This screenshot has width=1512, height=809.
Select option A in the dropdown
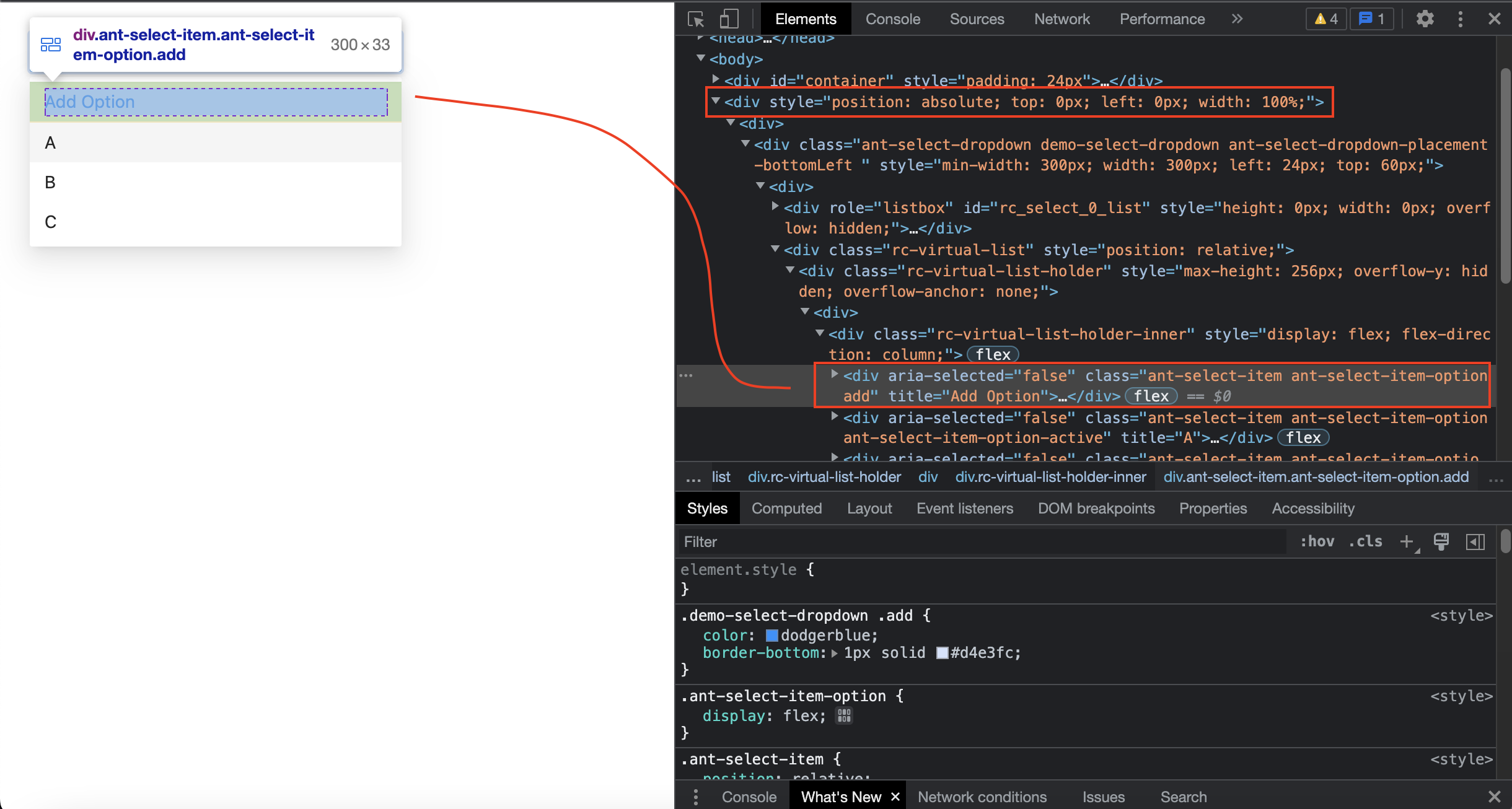[x=216, y=143]
